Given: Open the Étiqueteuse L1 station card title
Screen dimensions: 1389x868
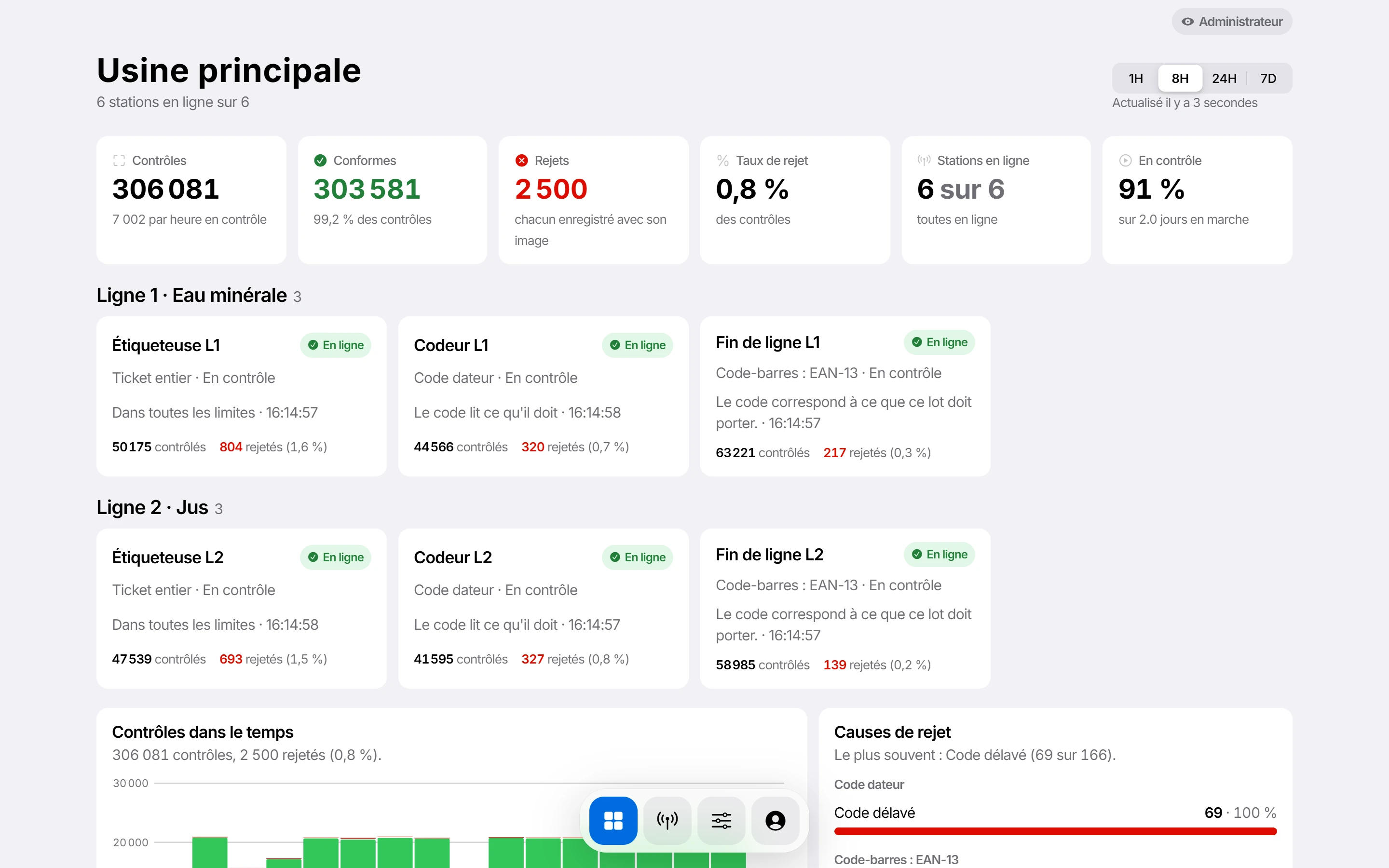Looking at the screenshot, I should (166, 345).
